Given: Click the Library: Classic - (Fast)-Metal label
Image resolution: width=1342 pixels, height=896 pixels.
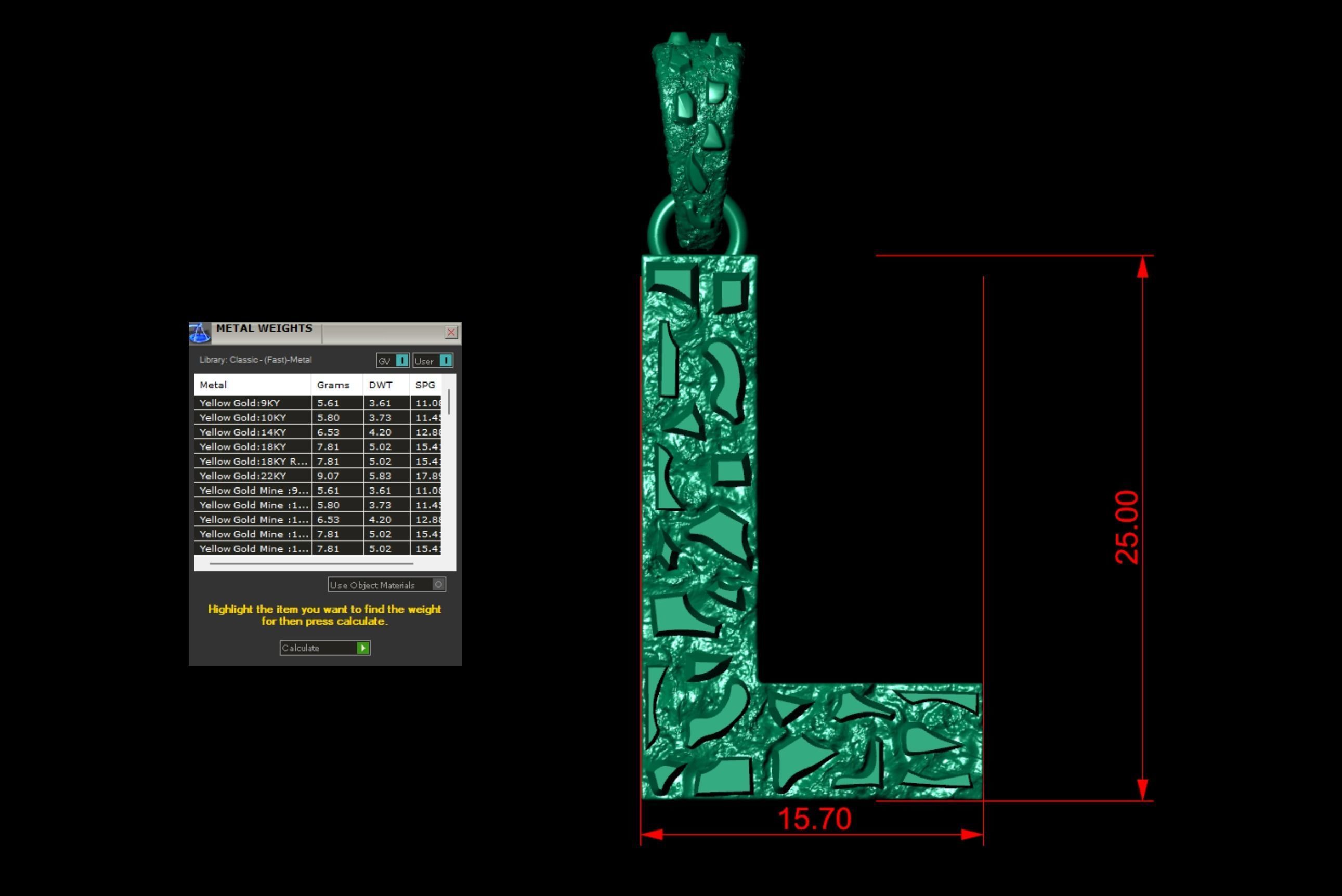Looking at the screenshot, I should [255, 360].
